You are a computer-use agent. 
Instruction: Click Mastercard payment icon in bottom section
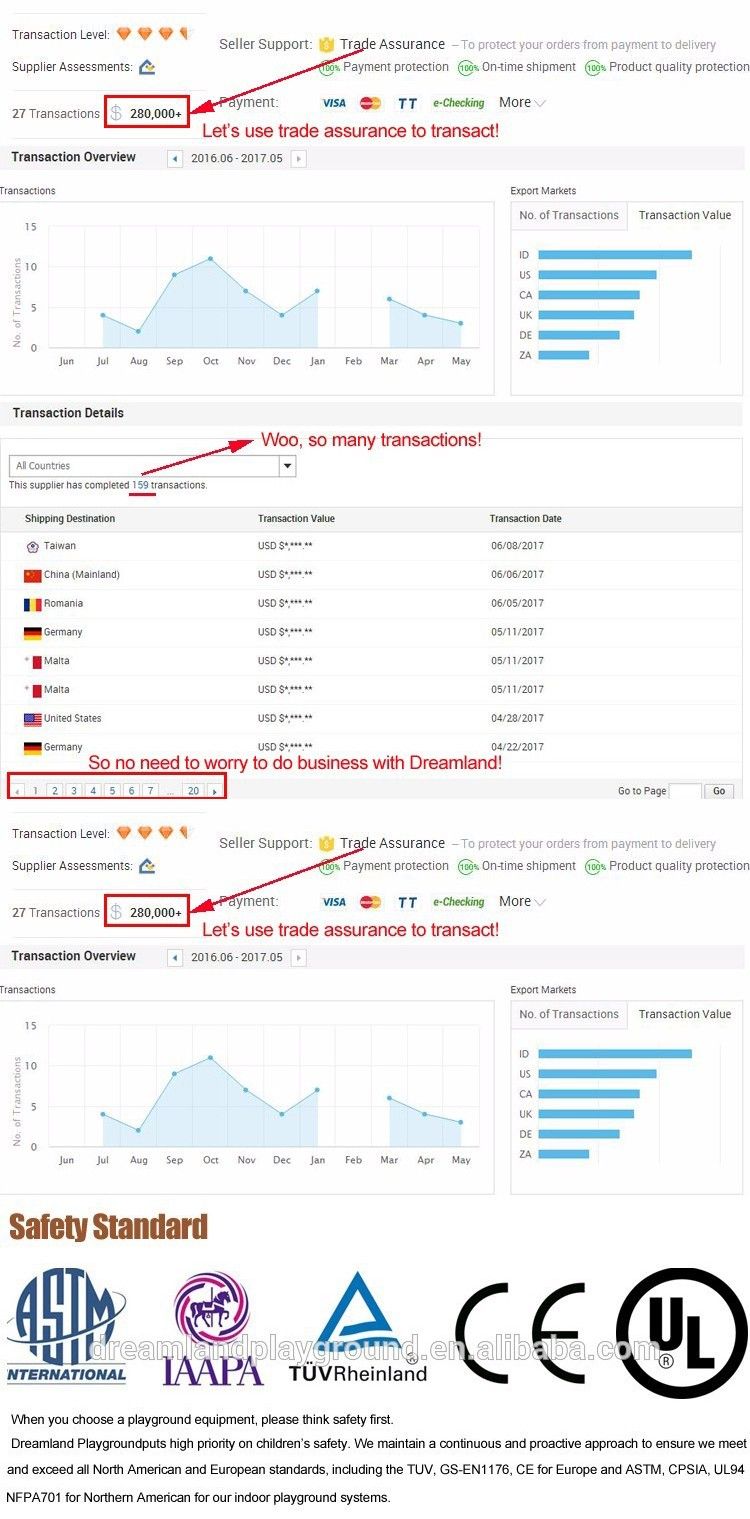coord(371,902)
